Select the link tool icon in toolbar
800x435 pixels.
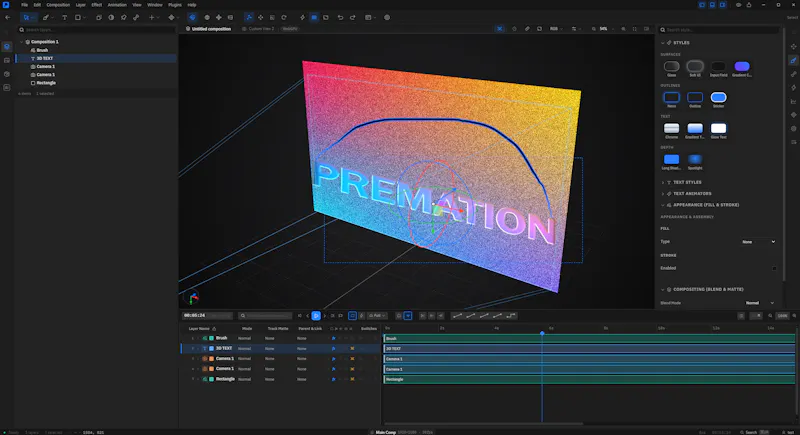click(x=136, y=17)
